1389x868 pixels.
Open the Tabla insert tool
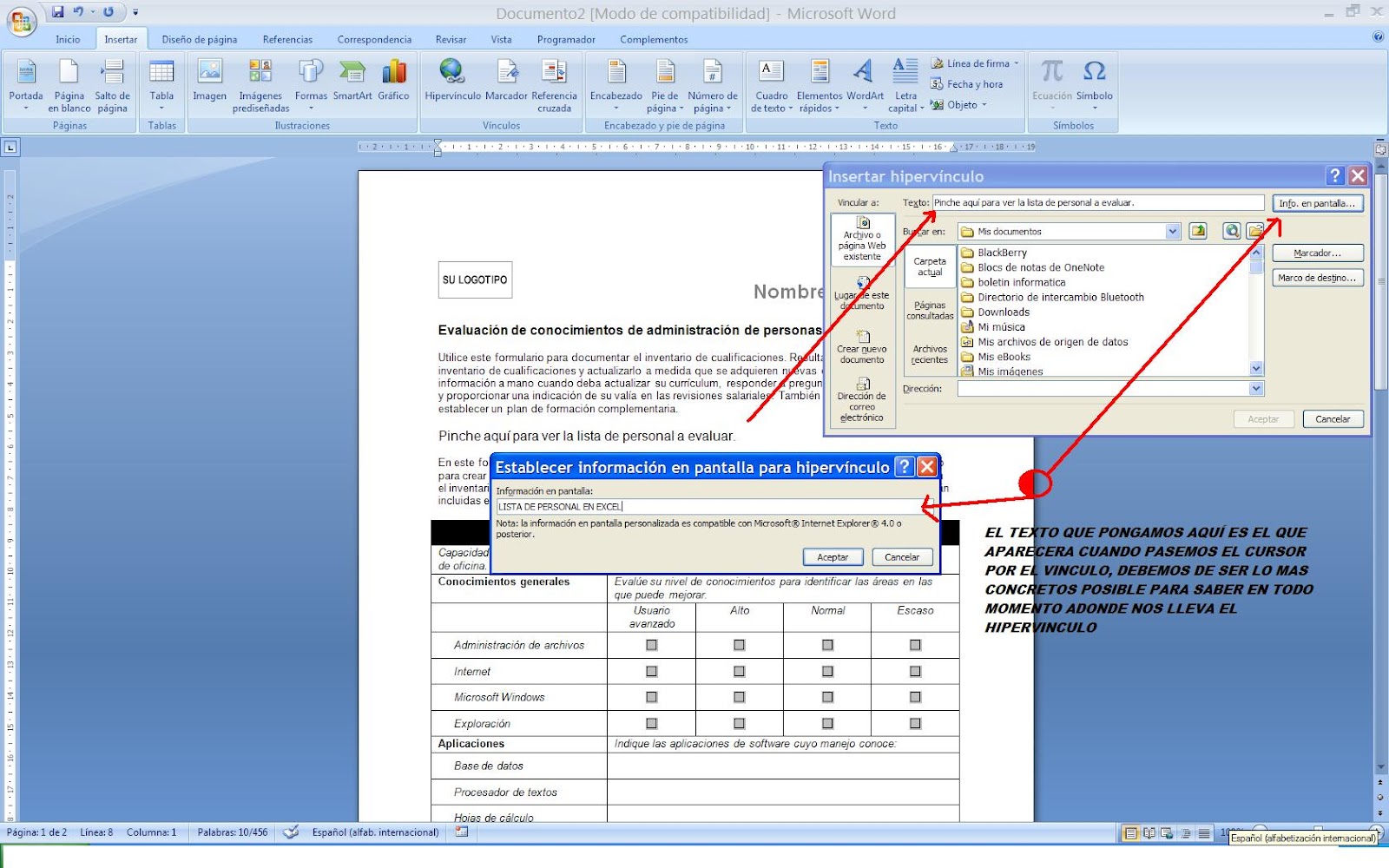[x=161, y=85]
